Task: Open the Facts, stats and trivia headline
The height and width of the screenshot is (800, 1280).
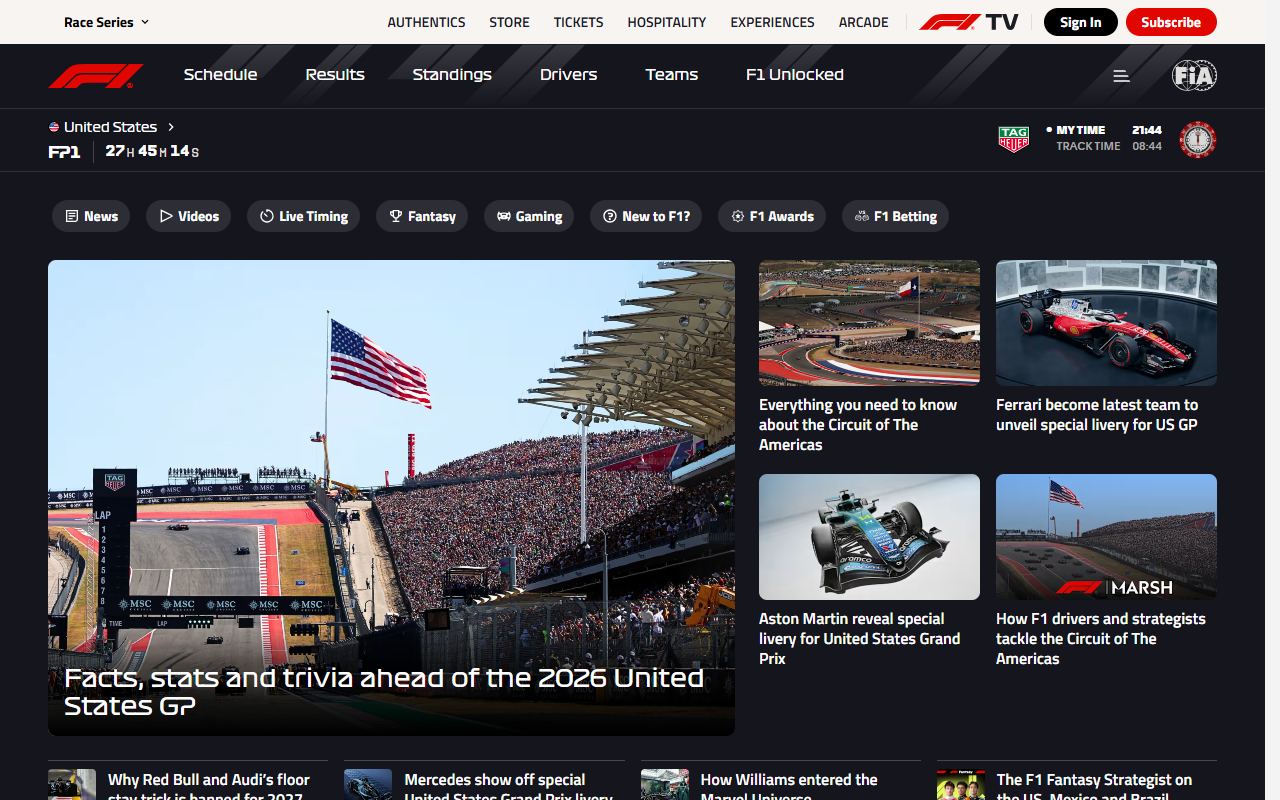Action: [x=384, y=691]
